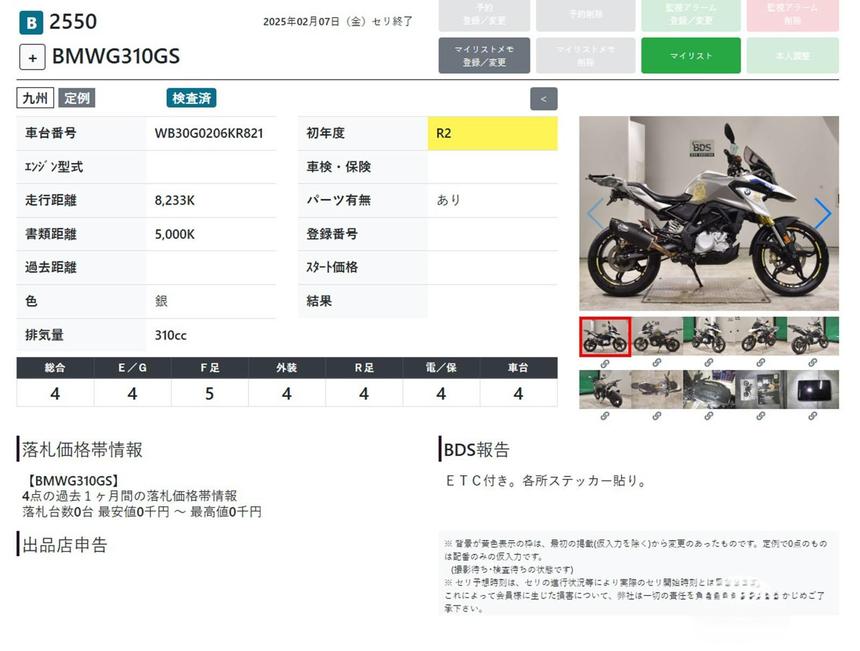Expand details with the plus button
This screenshot has height=651, width=860.
[33, 57]
